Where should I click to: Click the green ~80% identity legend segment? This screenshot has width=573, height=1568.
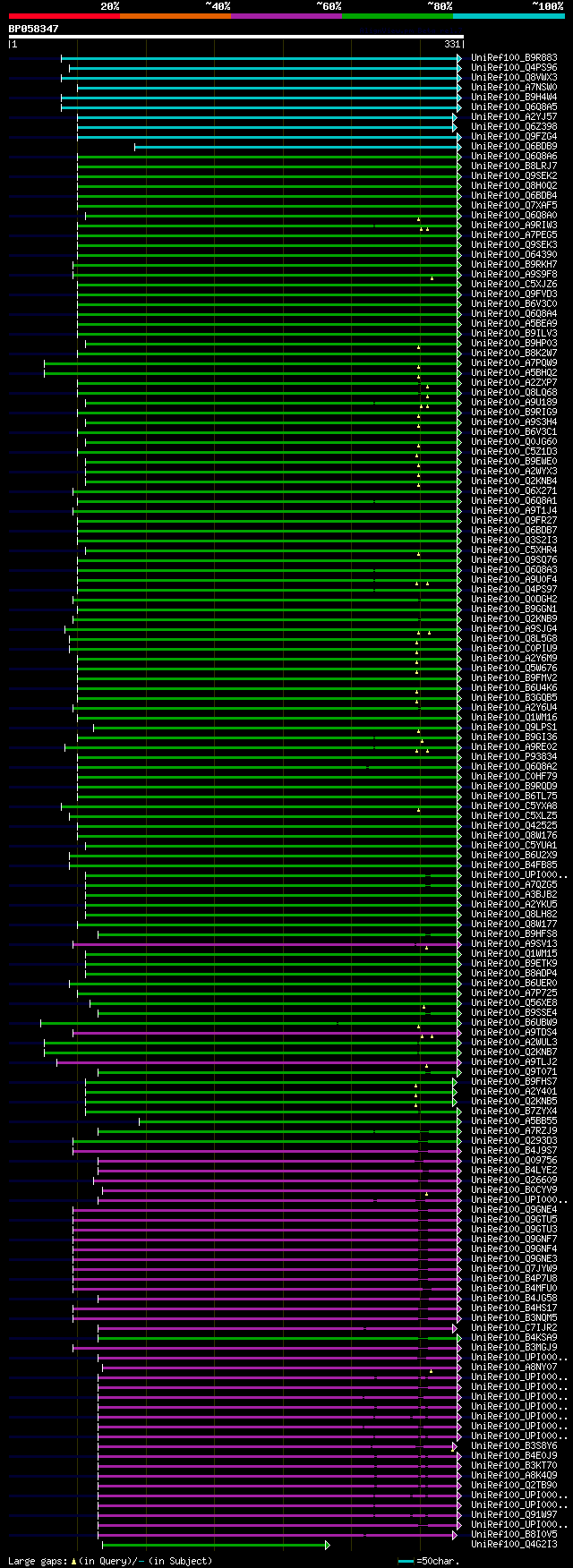(x=397, y=16)
